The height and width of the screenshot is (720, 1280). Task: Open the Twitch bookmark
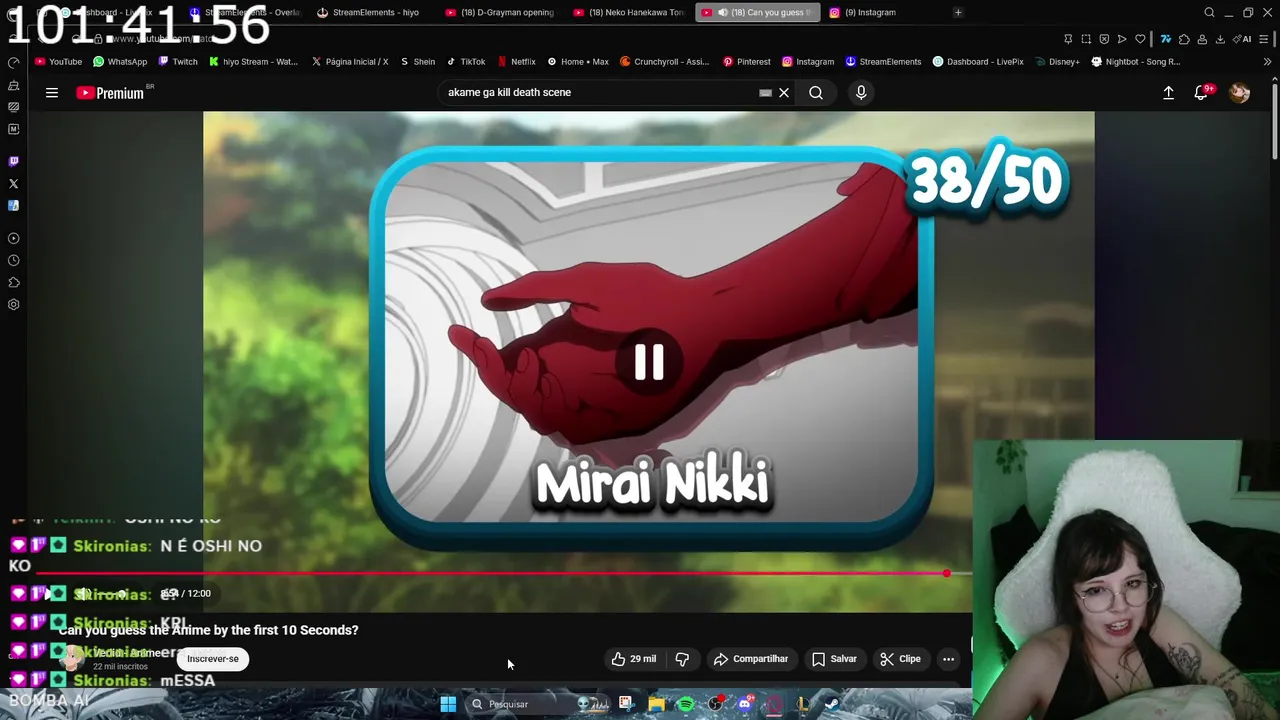click(178, 61)
